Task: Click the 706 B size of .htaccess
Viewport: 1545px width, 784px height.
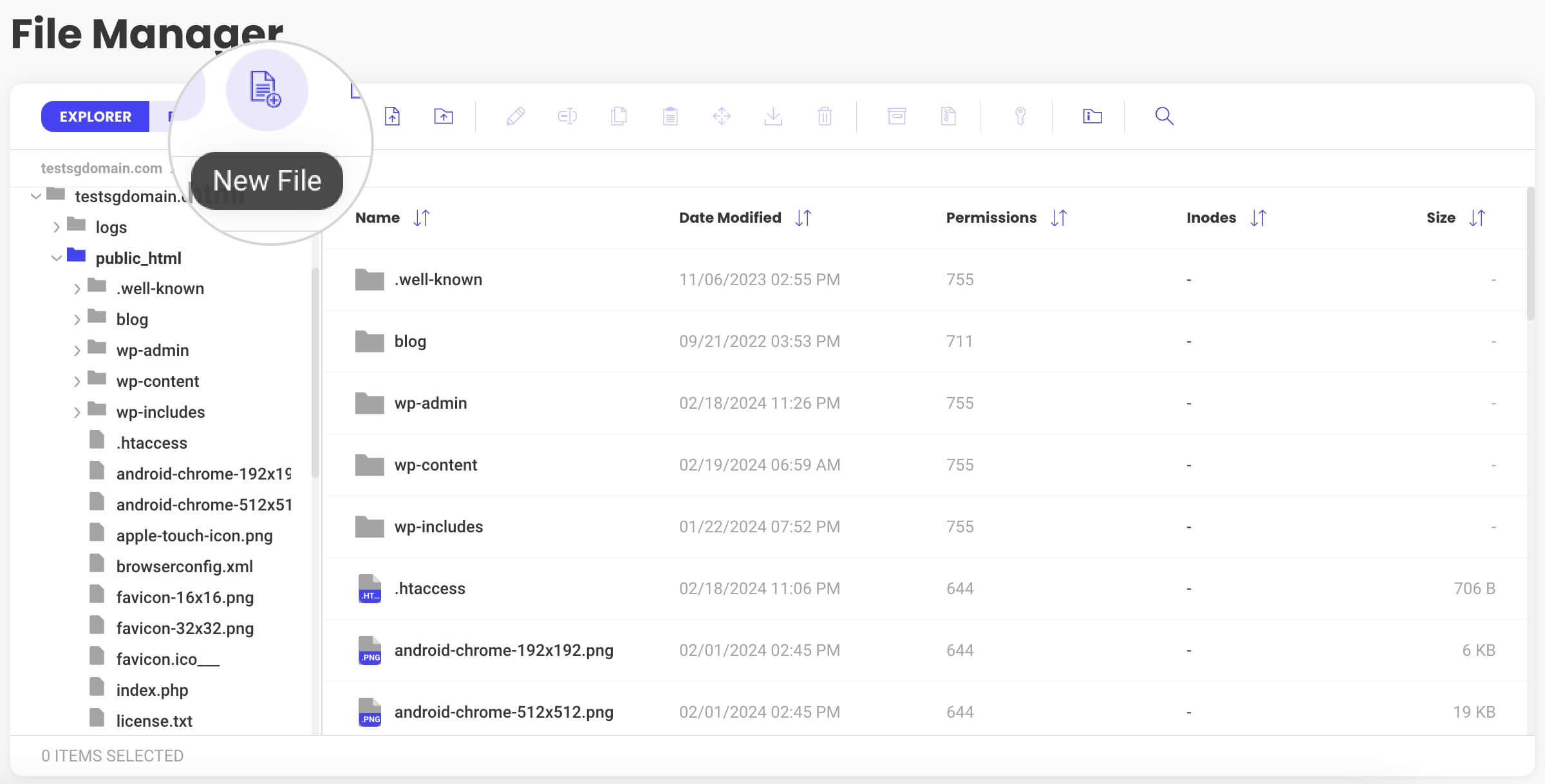Action: (1474, 589)
